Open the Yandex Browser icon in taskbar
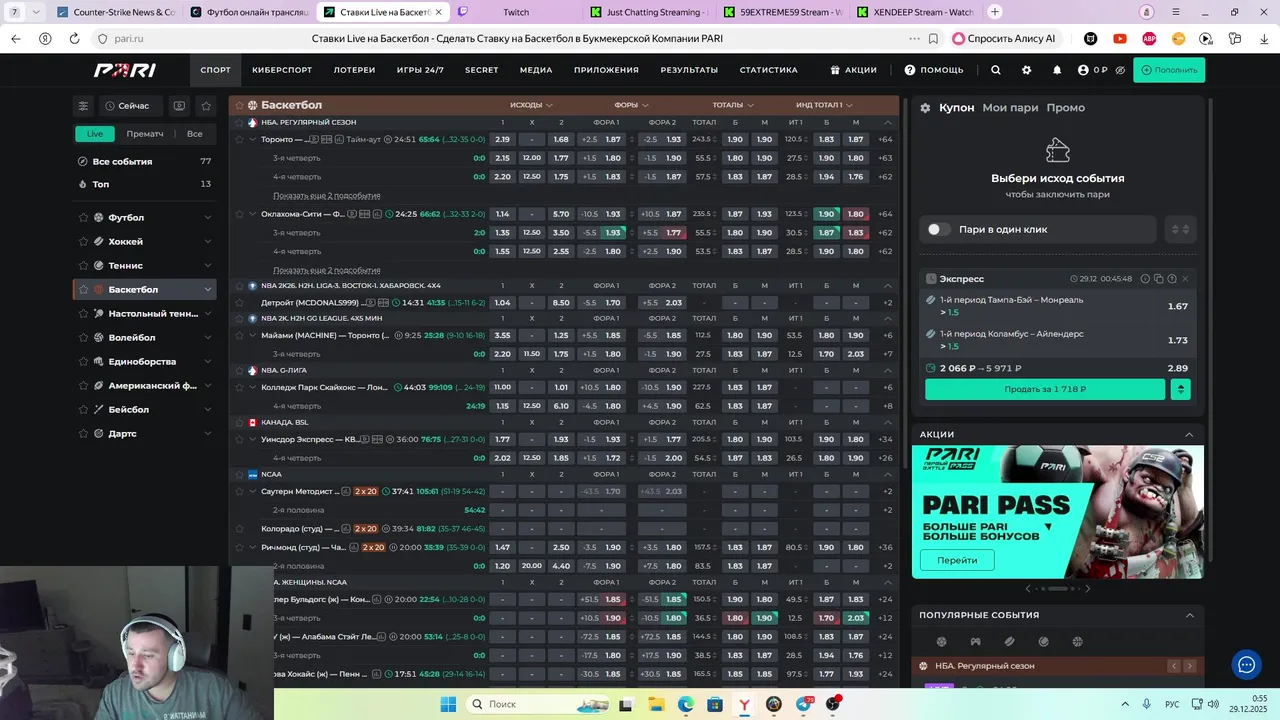Image resolution: width=1280 pixels, height=720 pixels. (x=744, y=704)
